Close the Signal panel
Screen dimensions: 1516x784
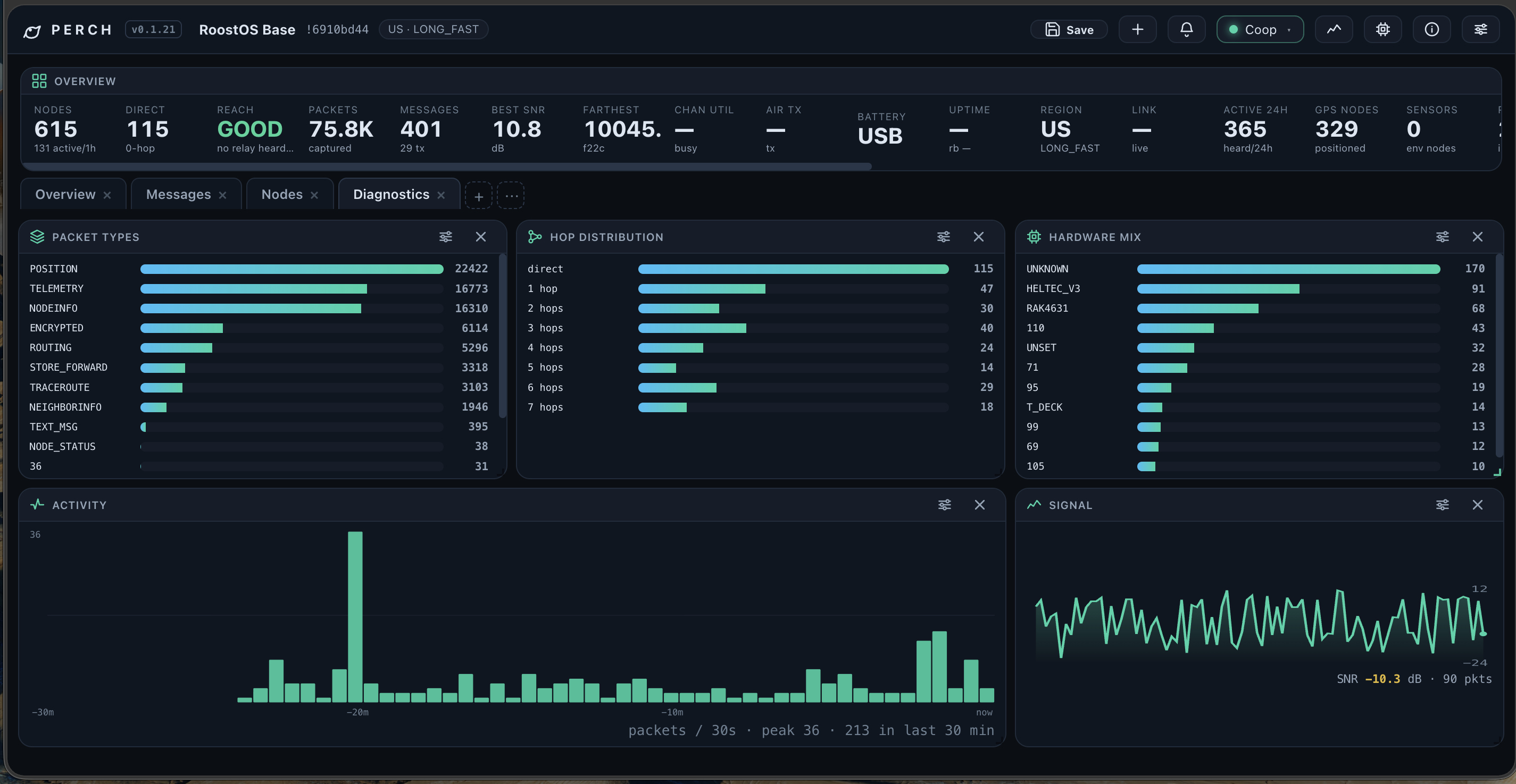pyautogui.click(x=1478, y=504)
